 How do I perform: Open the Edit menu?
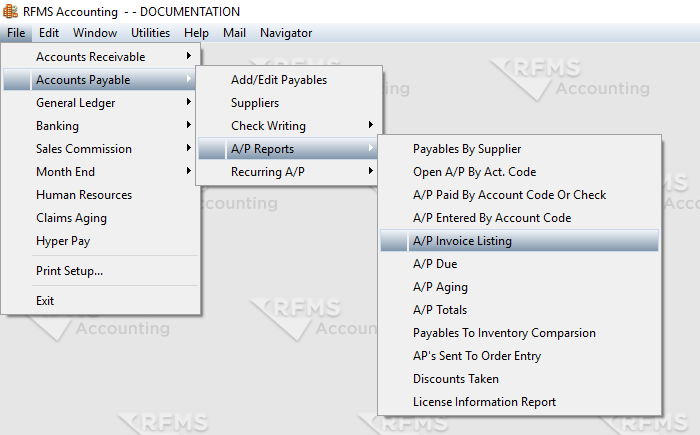coord(49,33)
